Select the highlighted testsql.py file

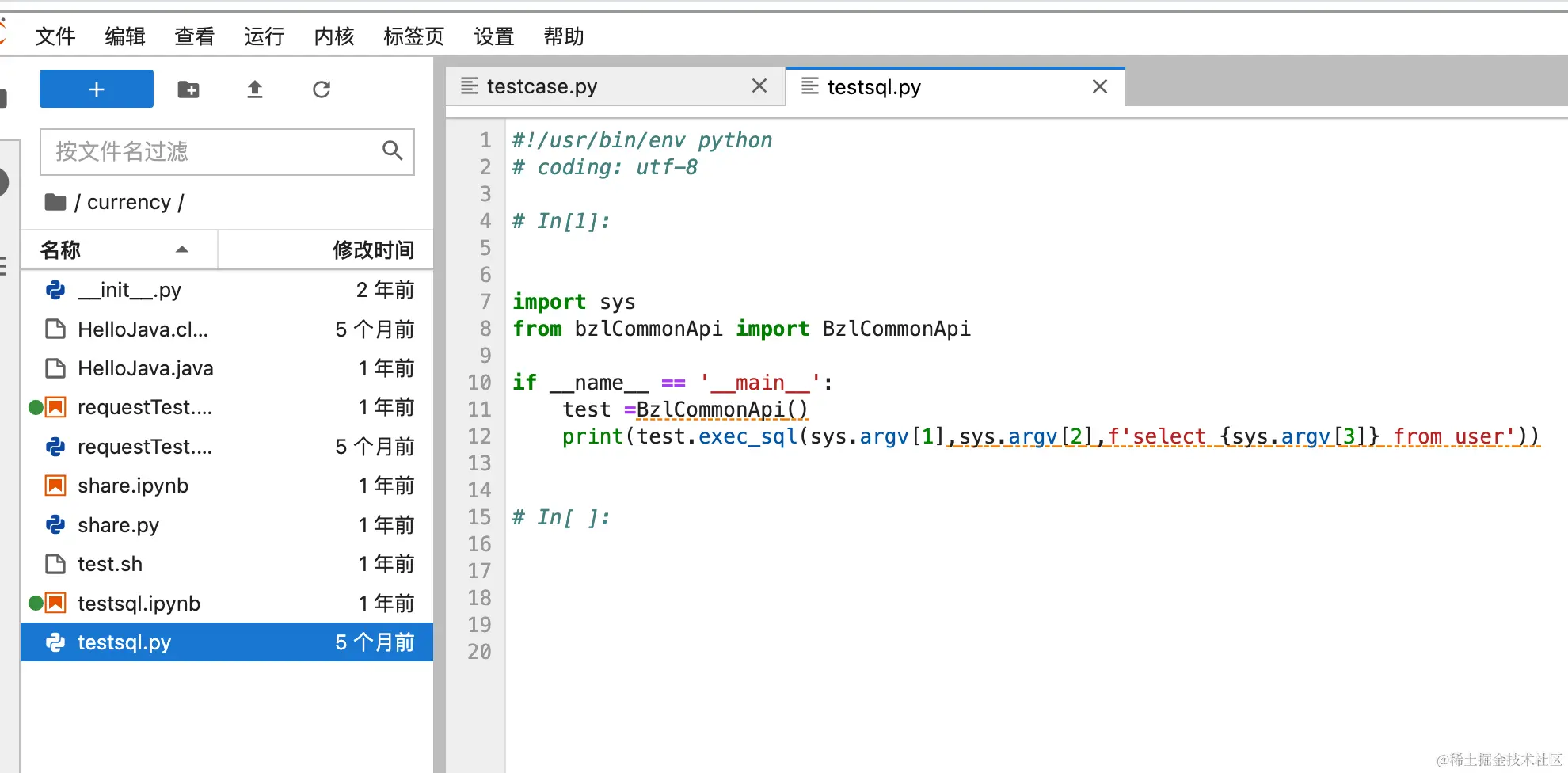pos(227,642)
